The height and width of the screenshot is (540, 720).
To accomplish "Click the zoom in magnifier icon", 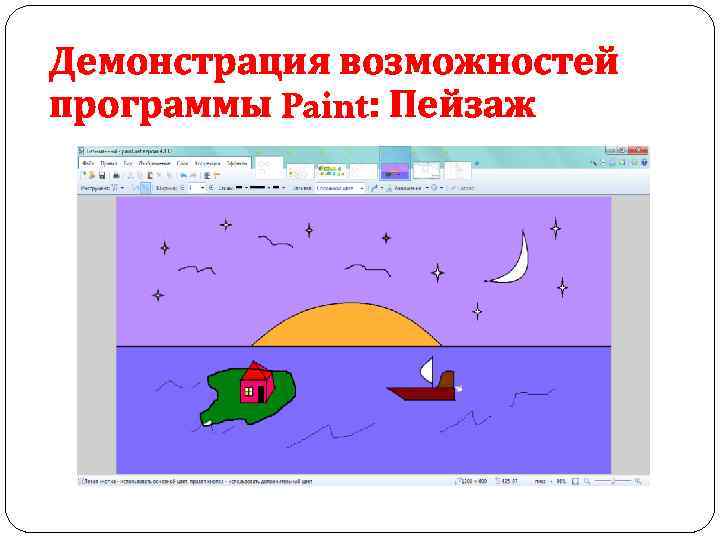I will click(638, 482).
